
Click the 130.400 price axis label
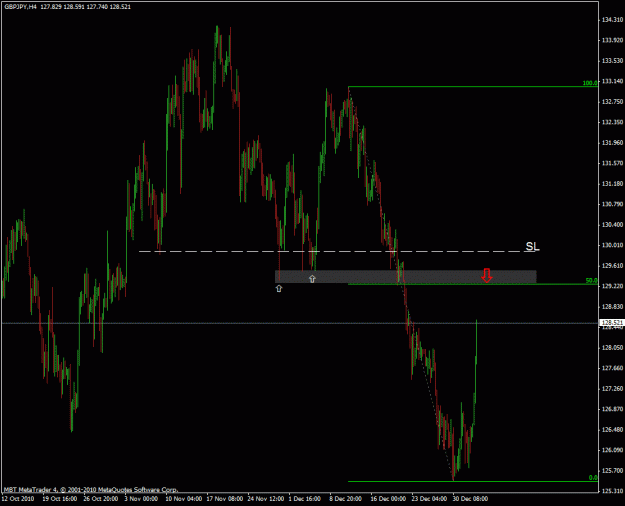[612, 225]
